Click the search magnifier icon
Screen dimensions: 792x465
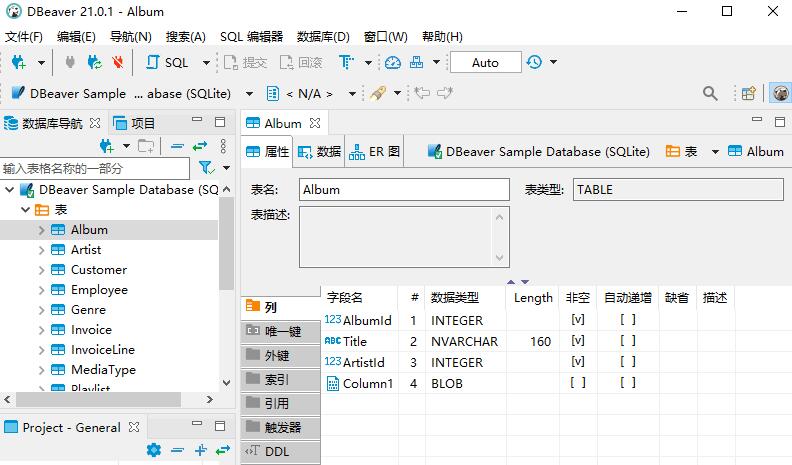[x=710, y=93]
